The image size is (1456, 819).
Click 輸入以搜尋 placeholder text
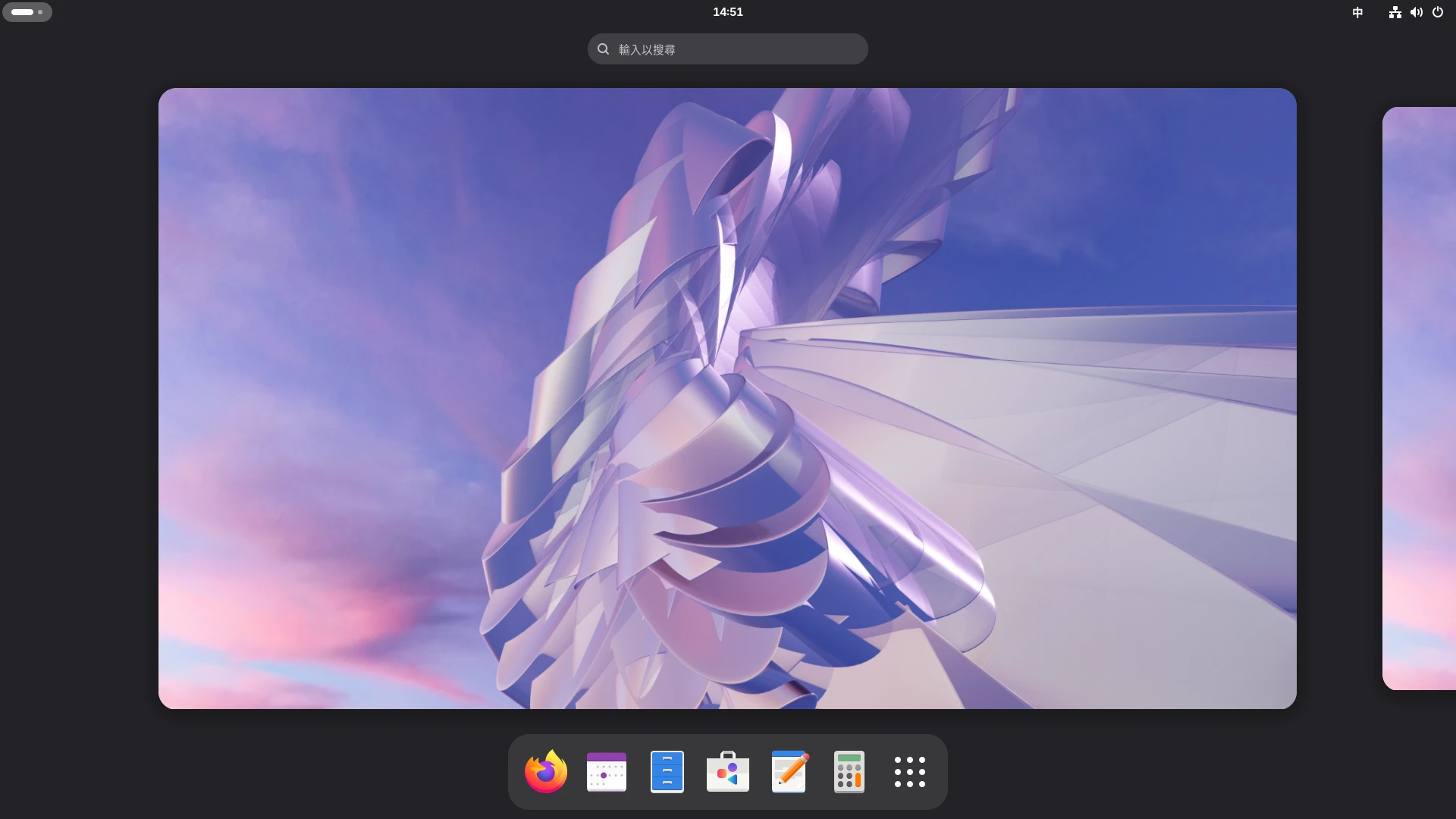pyautogui.click(x=647, y=50)
